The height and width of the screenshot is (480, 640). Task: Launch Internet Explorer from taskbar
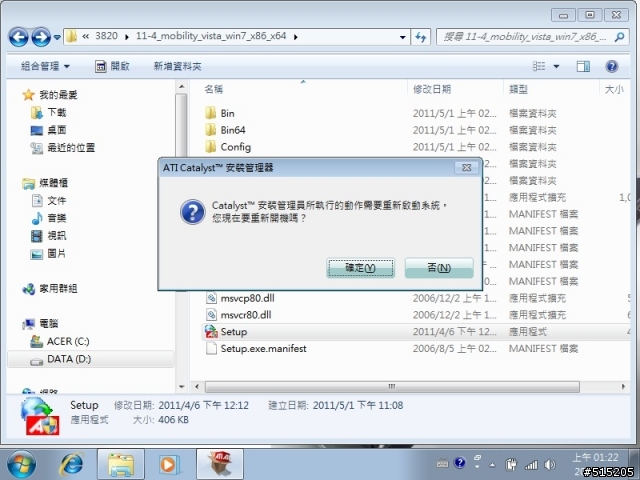click(72, 464)
